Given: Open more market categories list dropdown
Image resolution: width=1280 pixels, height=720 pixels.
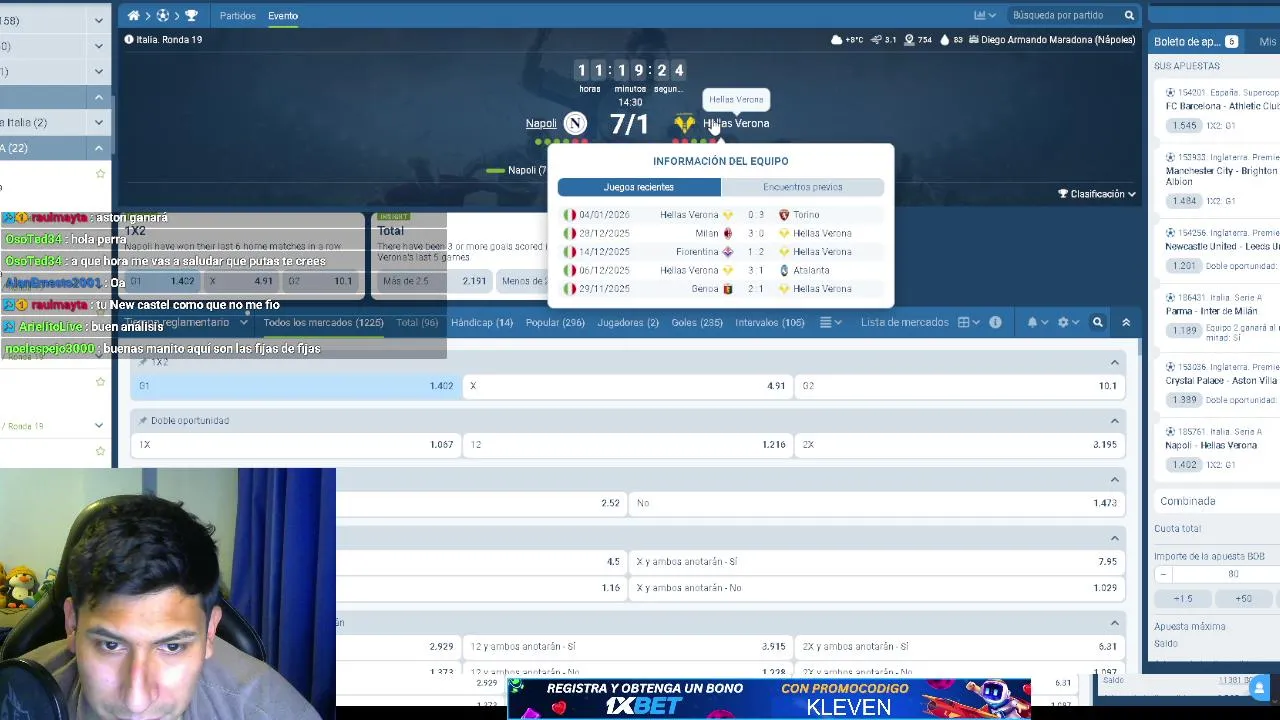Looking at the screenshot, I should point(830,323).
